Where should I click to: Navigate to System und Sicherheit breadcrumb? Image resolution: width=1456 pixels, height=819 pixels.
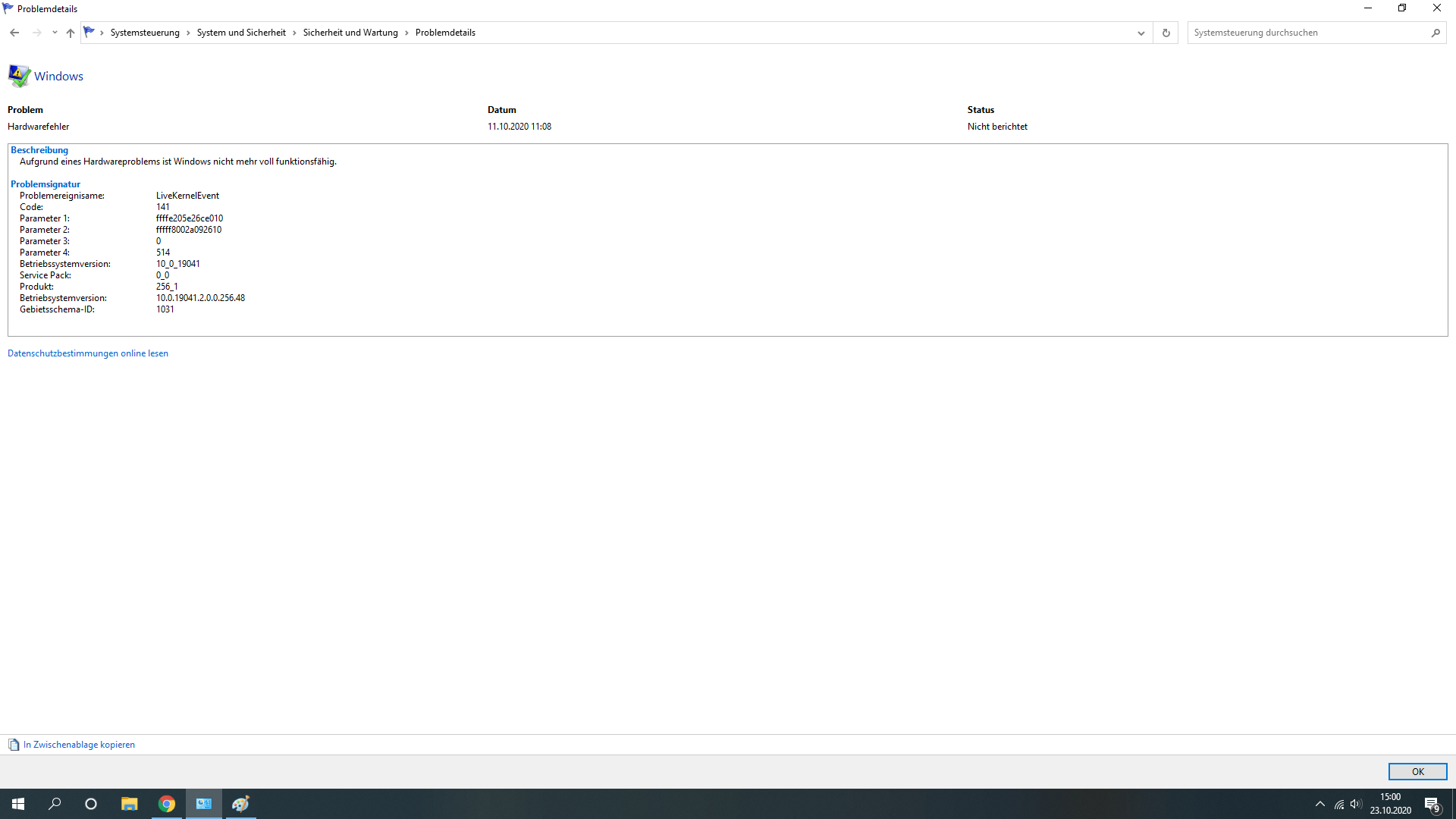click(241, 33)
